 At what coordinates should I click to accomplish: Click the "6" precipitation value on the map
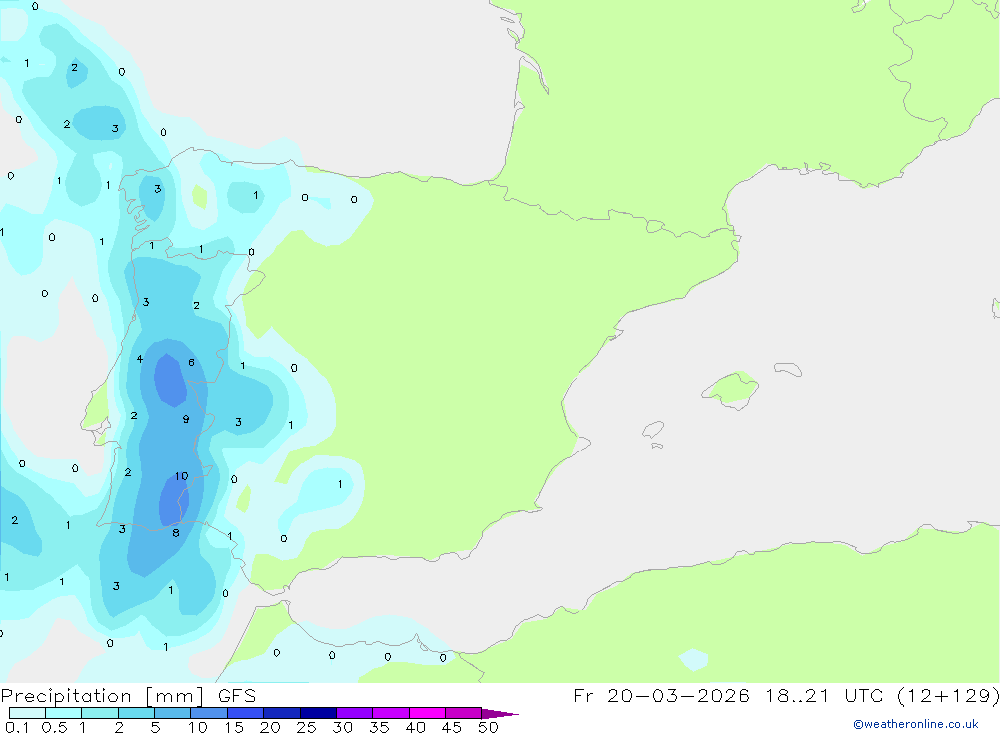(191, 362)
